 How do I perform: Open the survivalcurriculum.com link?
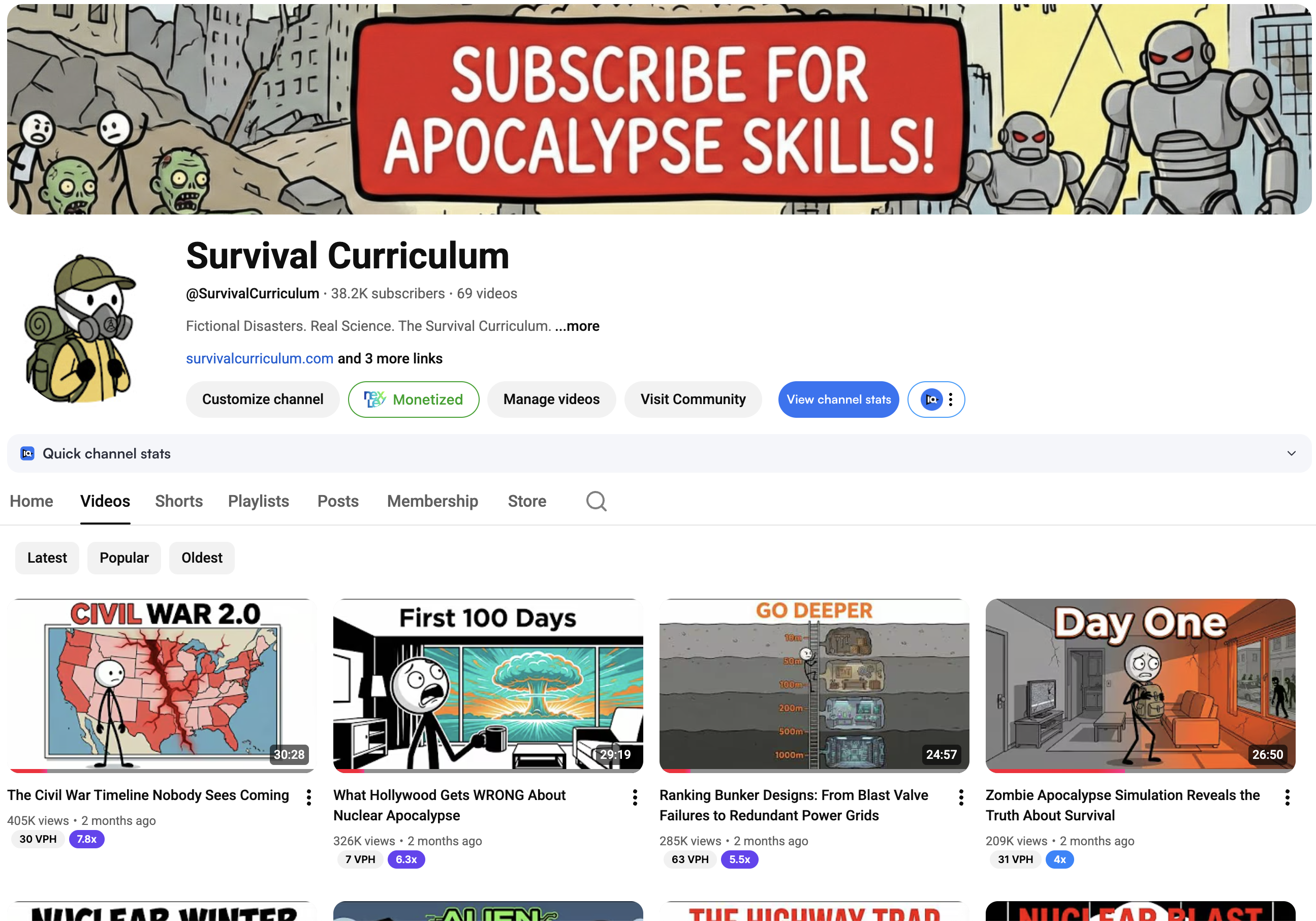pyautogui.click(x=259, y=358)
